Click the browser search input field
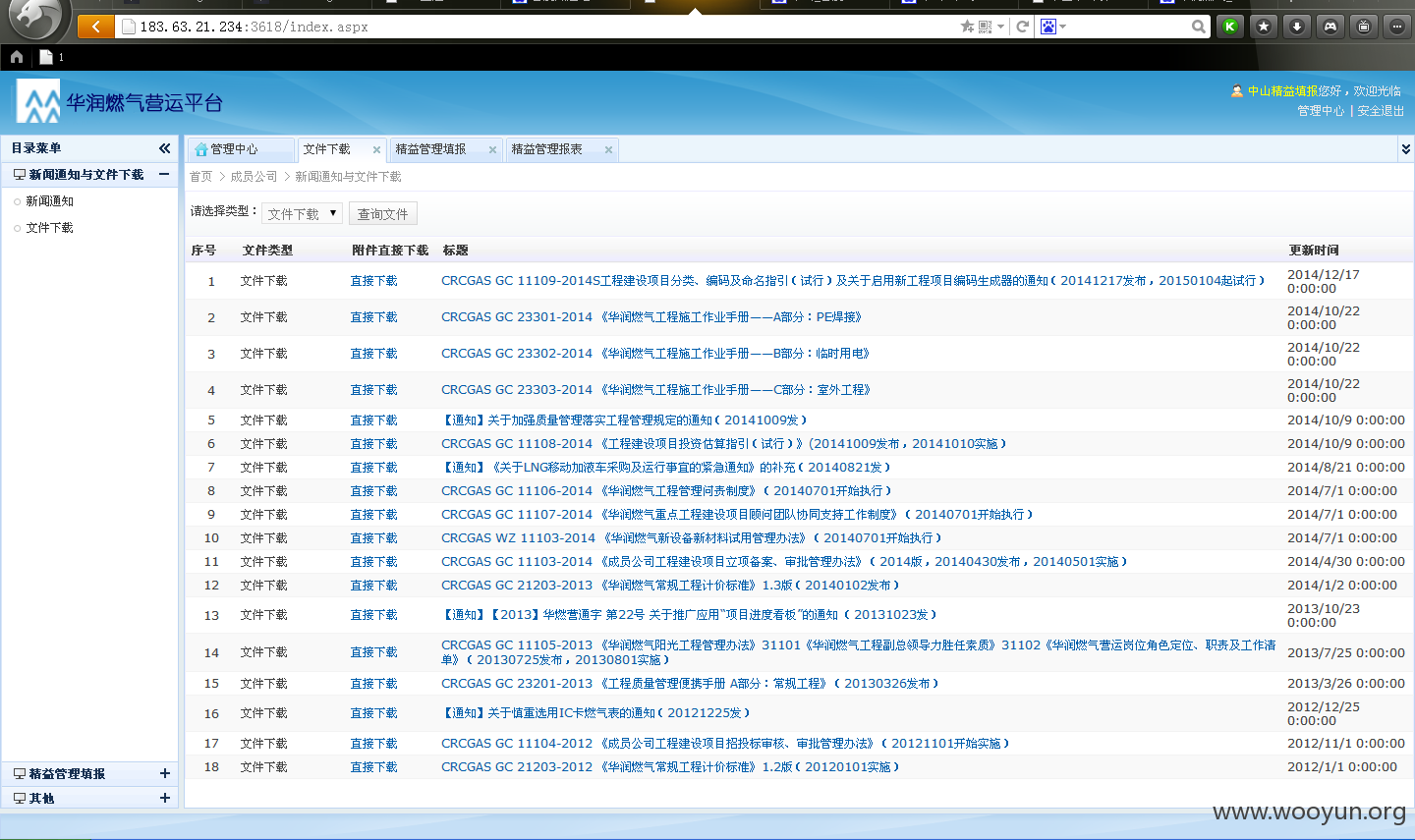Viewport: 1415px width, 840px height. [1130, 27]
